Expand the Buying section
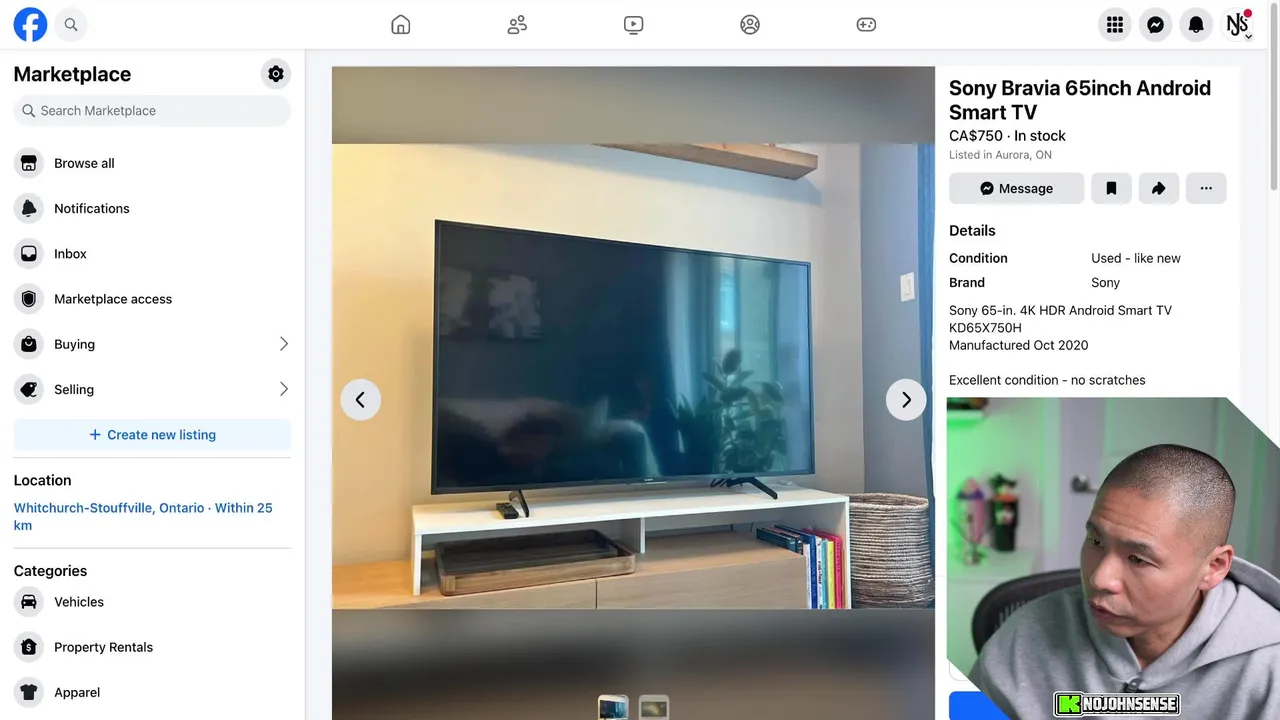The width and height of the screenshot is (1280, 720). (x=152, y=344)
